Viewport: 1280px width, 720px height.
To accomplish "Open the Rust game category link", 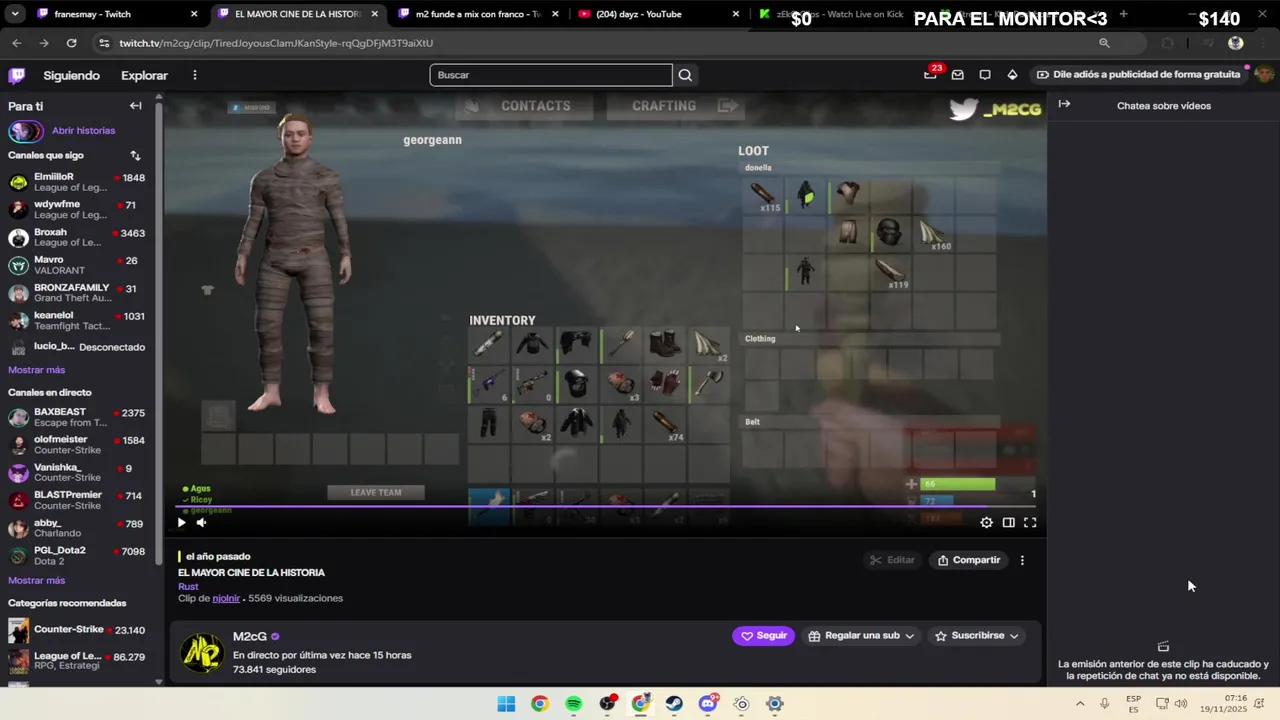I will pyautogui.click(x=188, y=587).
